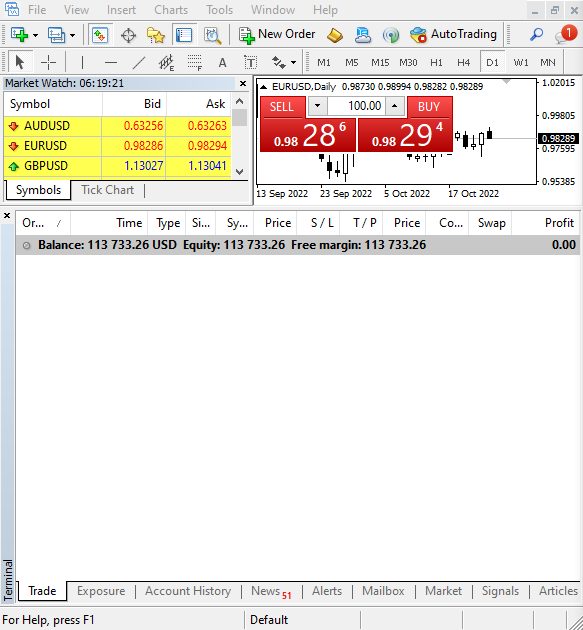Toggle the Navigator folder-star icon
Viewport: 583px width, 630px height.
(x=156, y=35)
